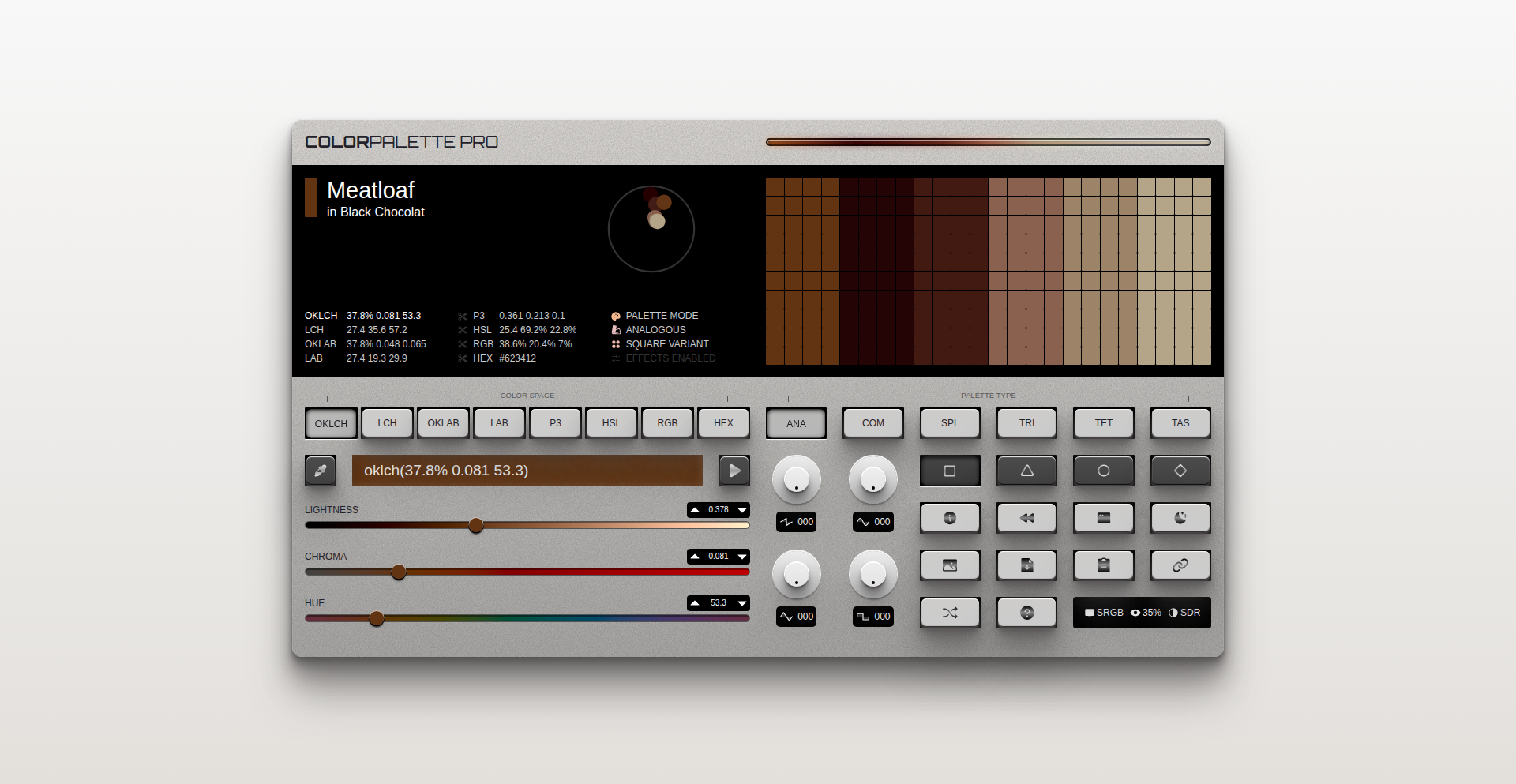Select the SPL split palette type
The height and width of the screenshot is (784, 1516).
tap(950, 423)
